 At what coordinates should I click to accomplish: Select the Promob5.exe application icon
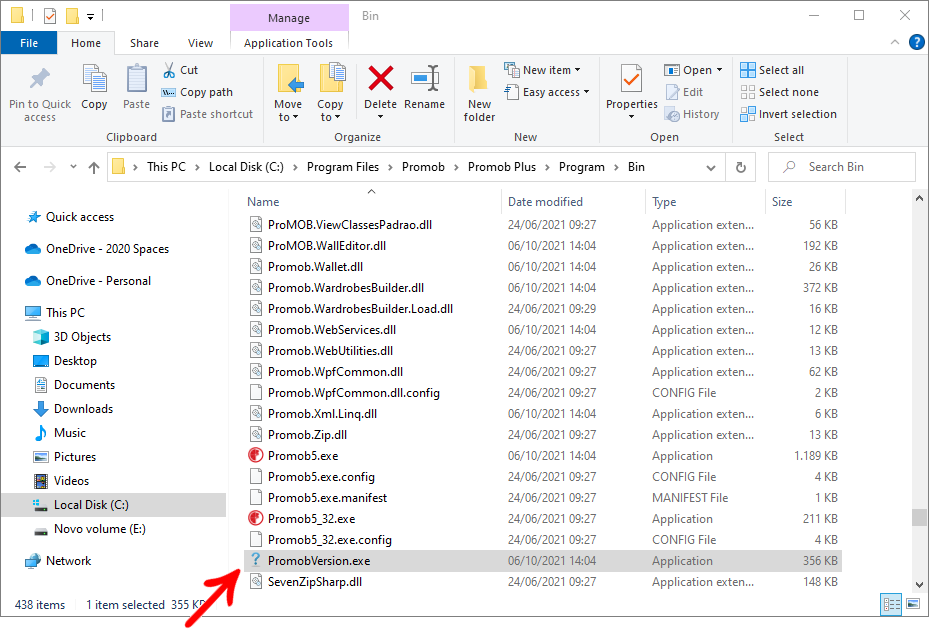point(255,456)
